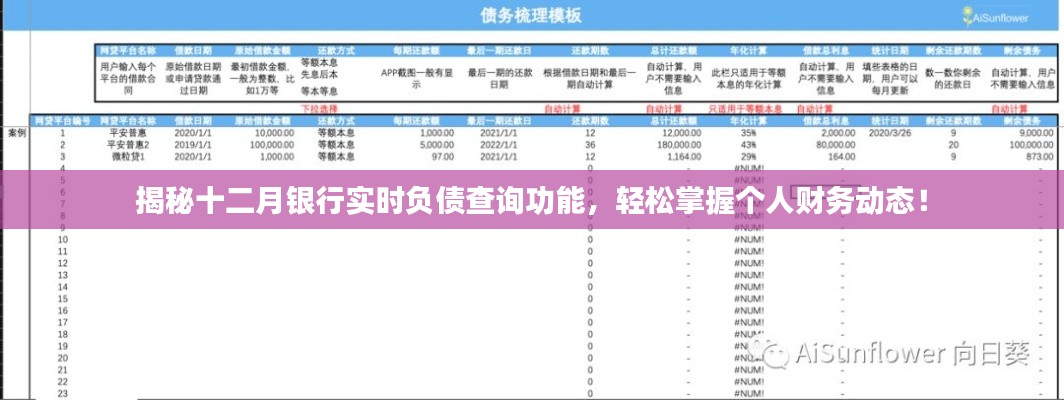Select the annualized rate cell 43%

click(x=748, y=145)
